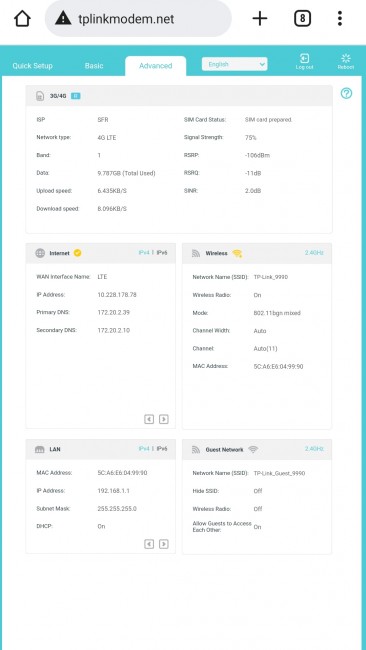Click the subnet mask 255.255.255.0

click(117, 509)
